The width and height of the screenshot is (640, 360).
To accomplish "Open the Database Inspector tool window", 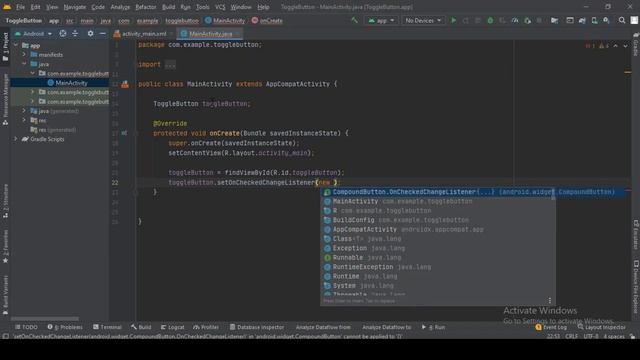I will (x=257, y=327).
